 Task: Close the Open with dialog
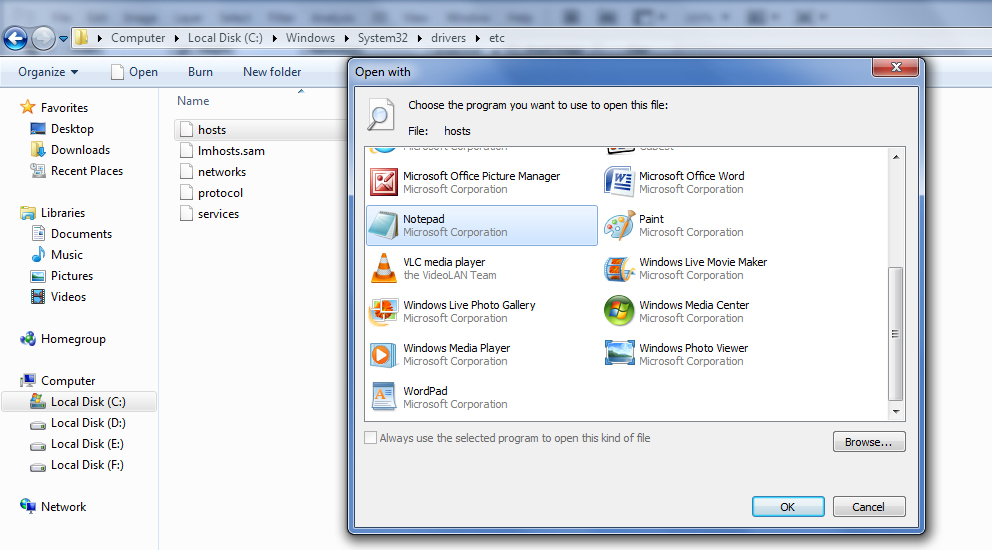pyautogui.click(x=895, y=67)
